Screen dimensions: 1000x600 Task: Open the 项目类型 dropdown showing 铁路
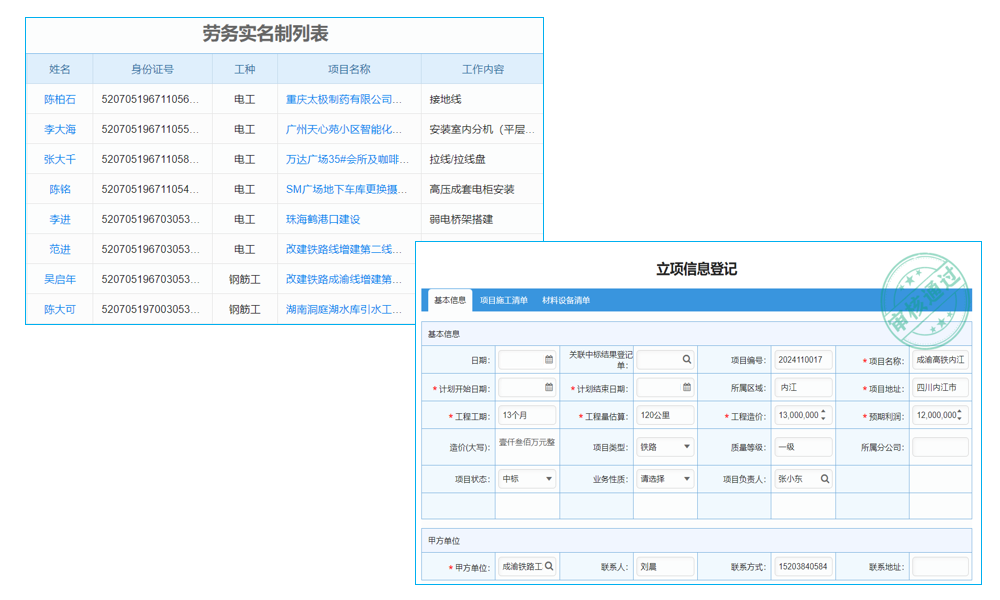pos(688,444)
